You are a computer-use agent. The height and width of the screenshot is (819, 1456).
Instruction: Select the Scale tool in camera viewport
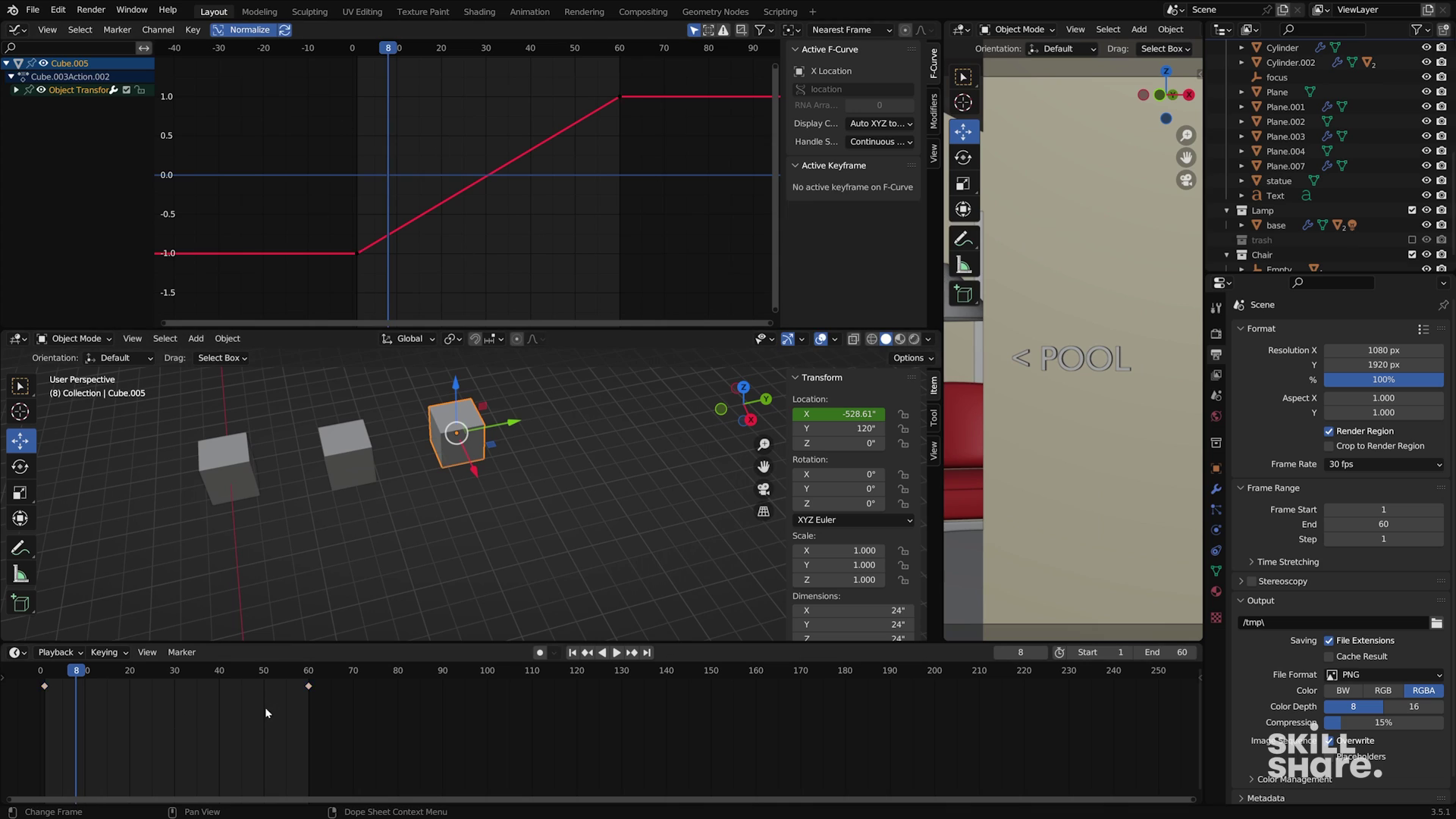point(963,184)
